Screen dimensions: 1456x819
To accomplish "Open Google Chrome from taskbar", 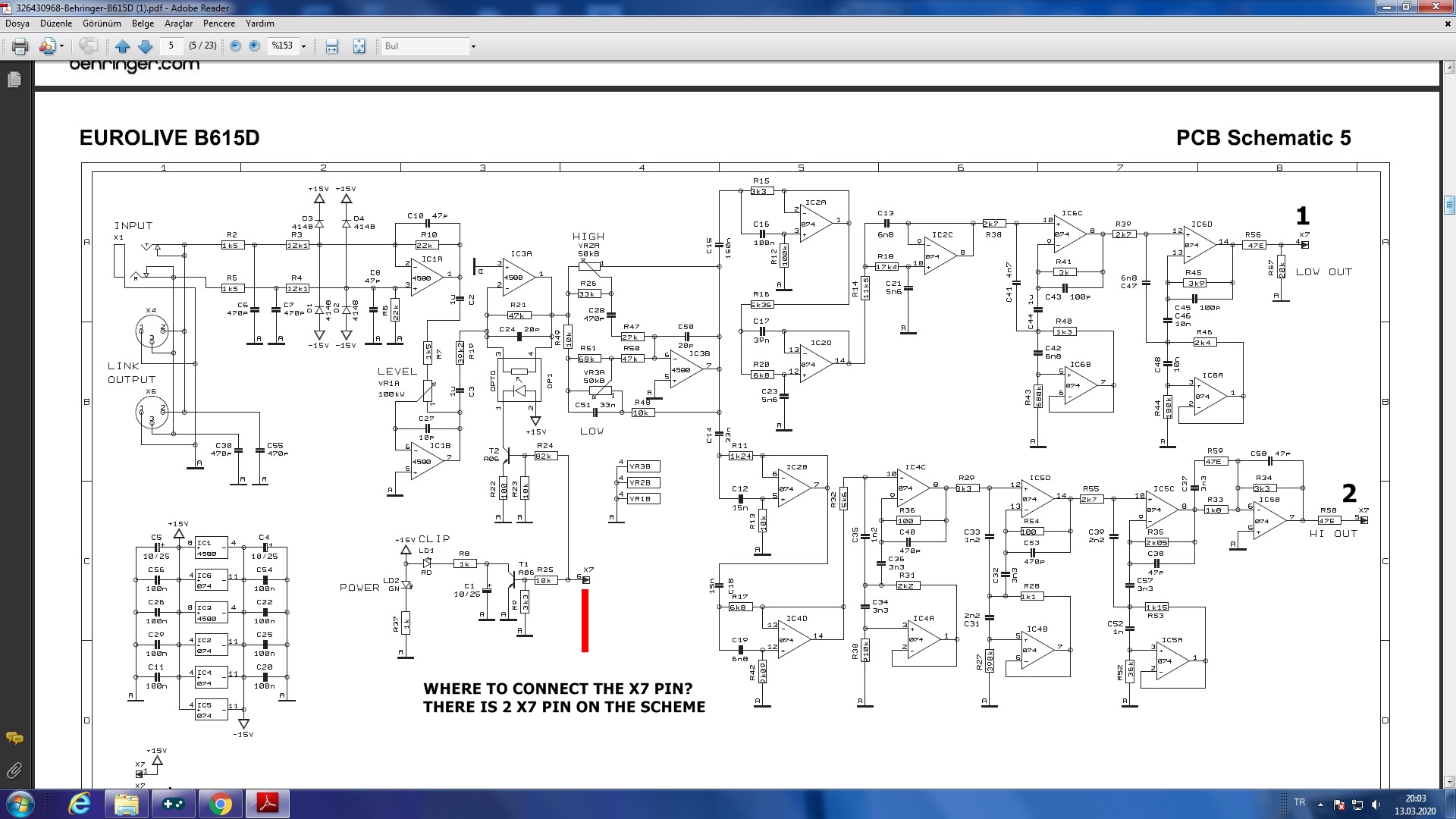I will 221,804.
